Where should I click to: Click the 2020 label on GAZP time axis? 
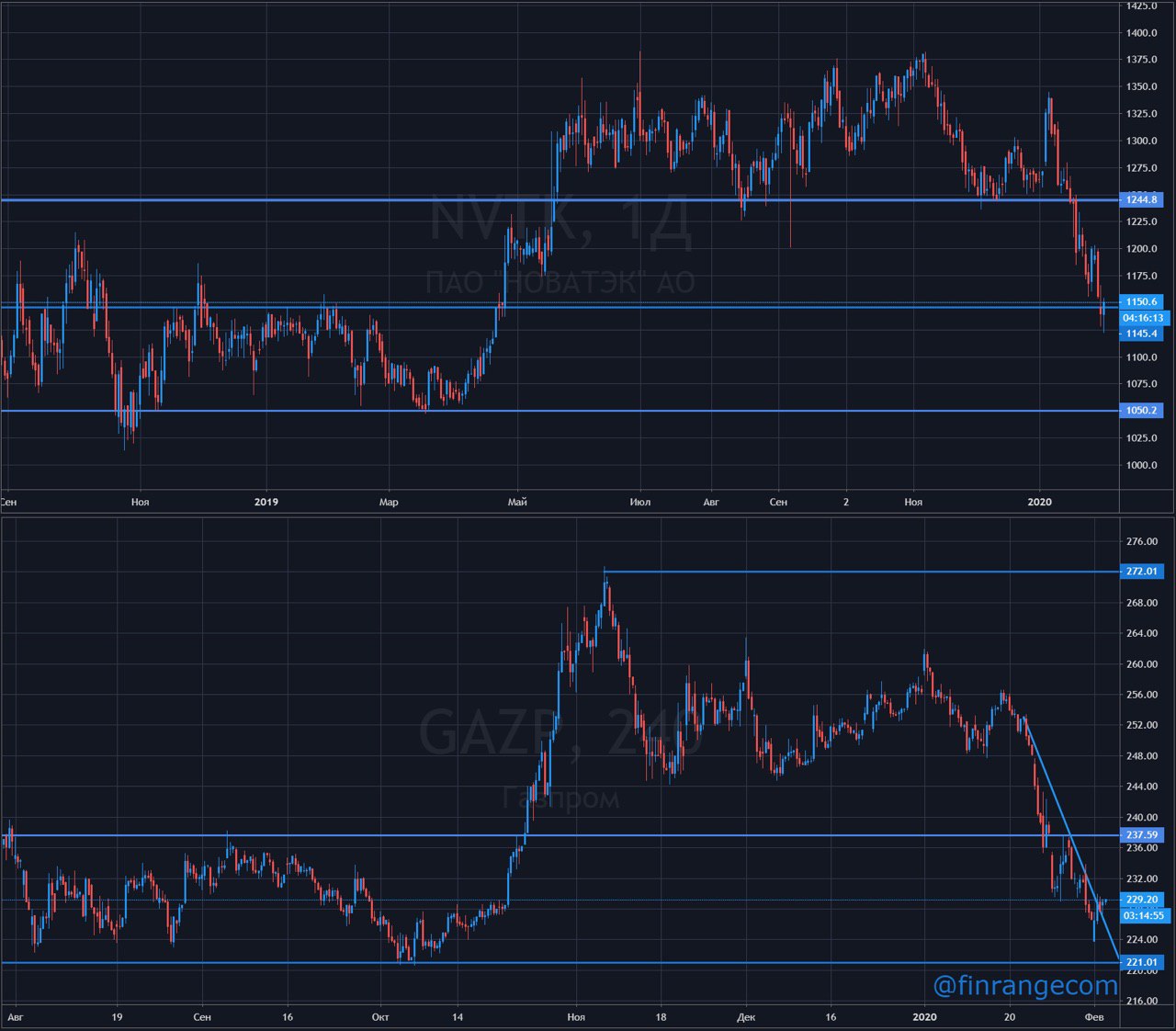[925, 1017]
